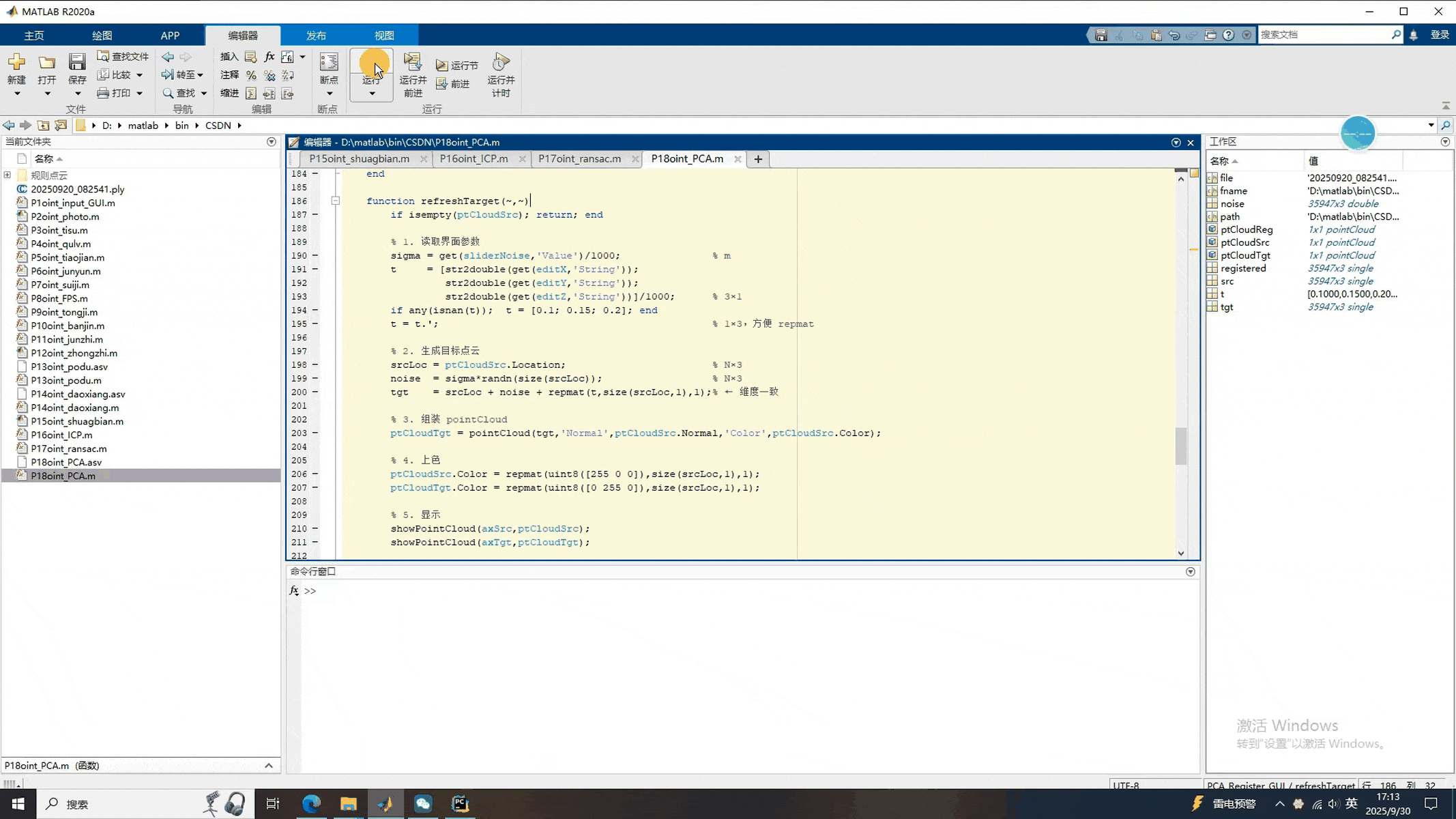Open the Breakpoints (断点) dropdown arrow
This screenshot has width=1456, height=819.
click(330, 94)
